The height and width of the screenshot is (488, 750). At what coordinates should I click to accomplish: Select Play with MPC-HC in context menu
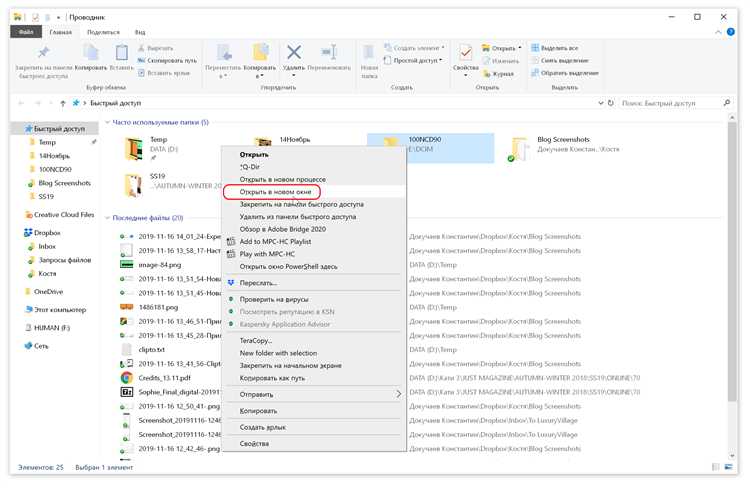coord(272,254)
